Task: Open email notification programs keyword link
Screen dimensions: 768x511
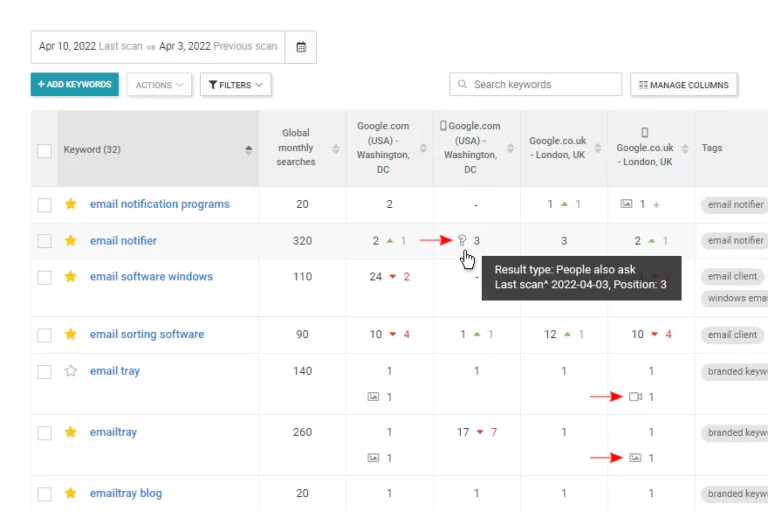Action: pos(159,204)
